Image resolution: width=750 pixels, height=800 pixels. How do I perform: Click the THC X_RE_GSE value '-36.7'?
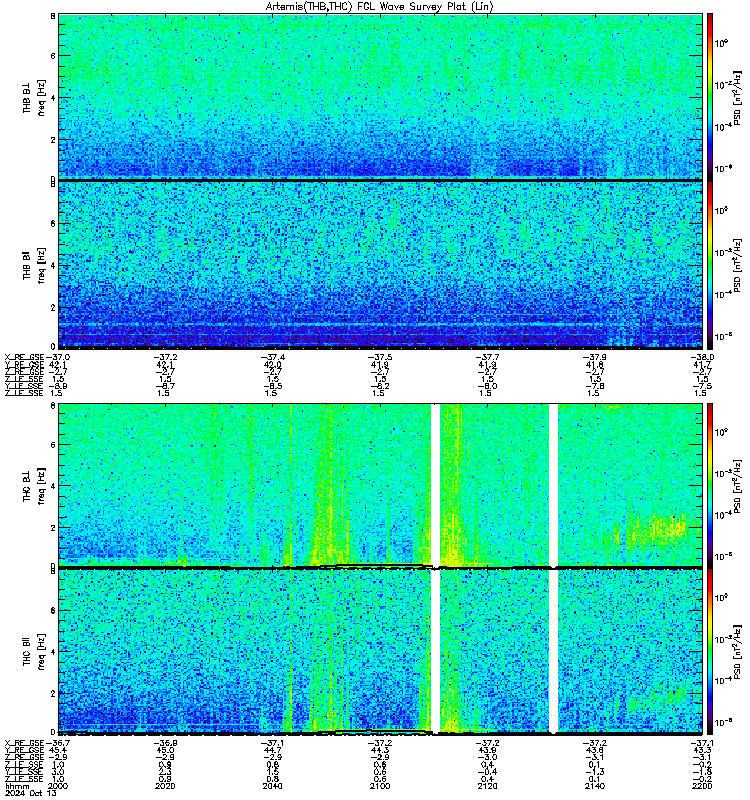pyautogui.click(x=58, y=743)
